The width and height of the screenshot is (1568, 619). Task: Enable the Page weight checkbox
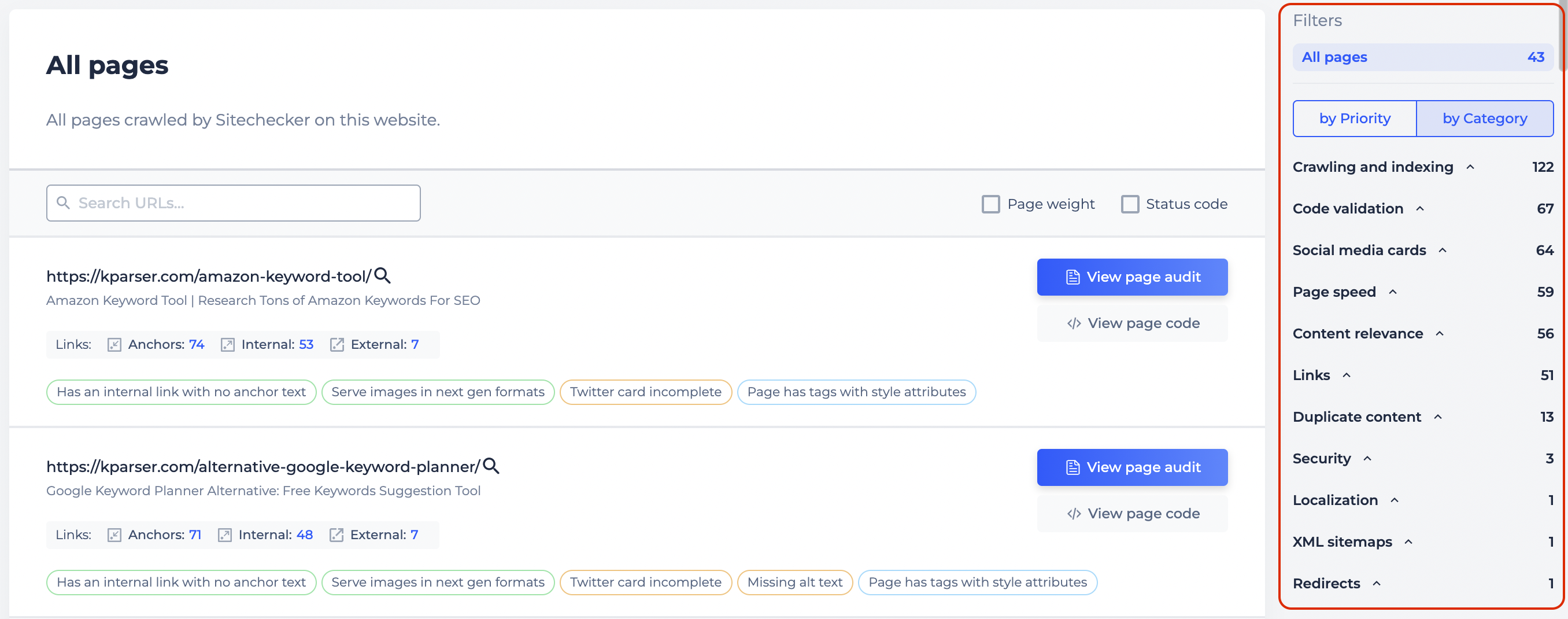[990, 204]
